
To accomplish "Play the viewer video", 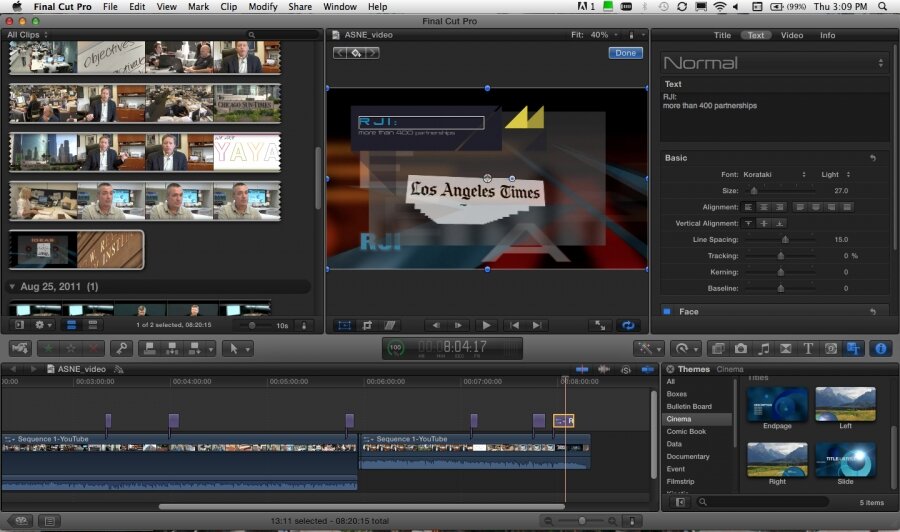I will (486, 325).
